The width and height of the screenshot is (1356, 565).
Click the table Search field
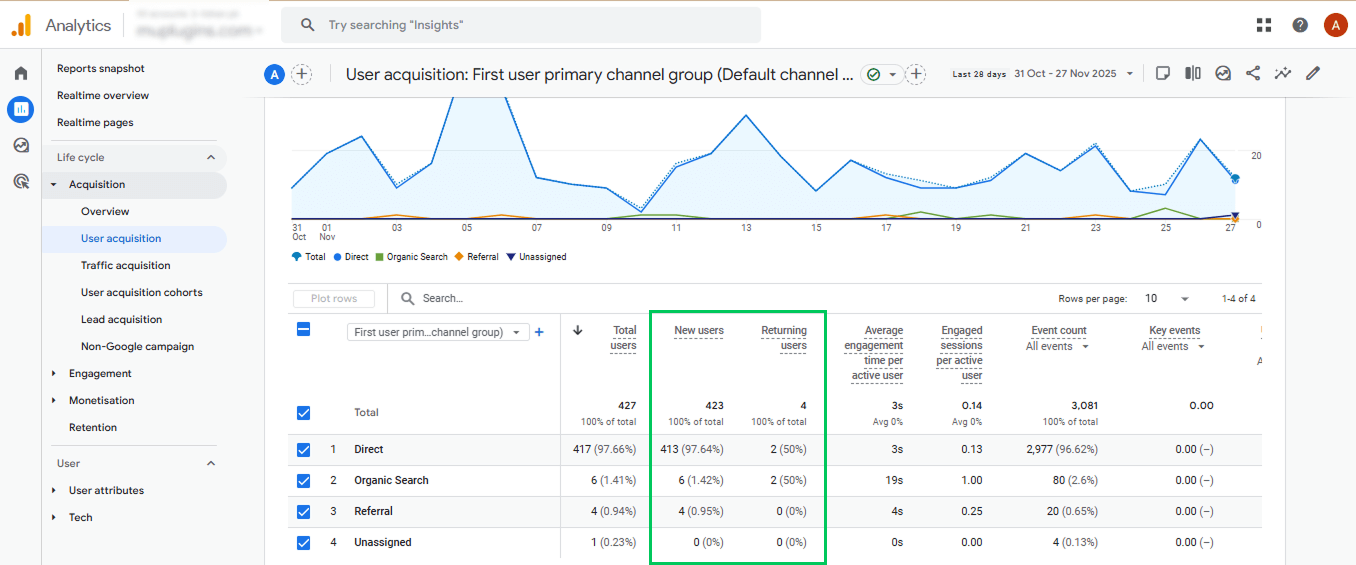(500, 298)
